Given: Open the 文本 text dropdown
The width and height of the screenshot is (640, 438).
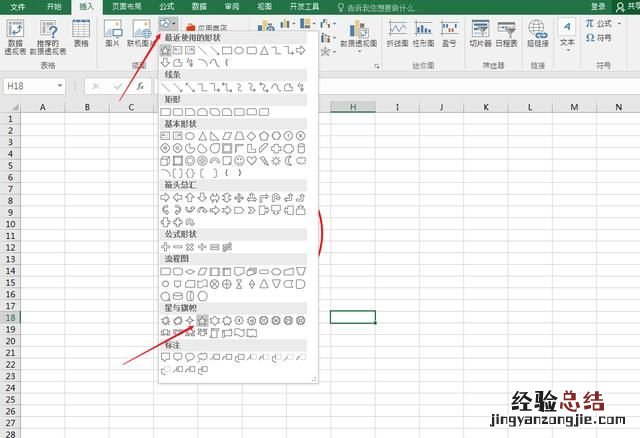Looking at the screenshot, I should 567,36.
